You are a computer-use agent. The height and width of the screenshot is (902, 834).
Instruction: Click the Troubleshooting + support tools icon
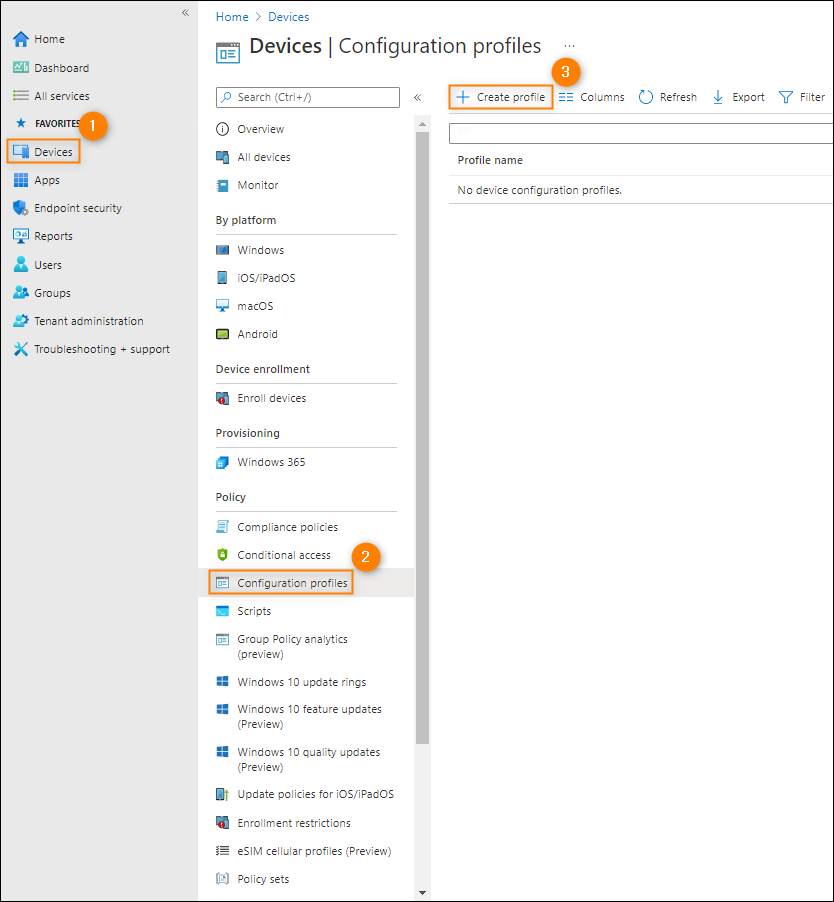coord(21,349)
